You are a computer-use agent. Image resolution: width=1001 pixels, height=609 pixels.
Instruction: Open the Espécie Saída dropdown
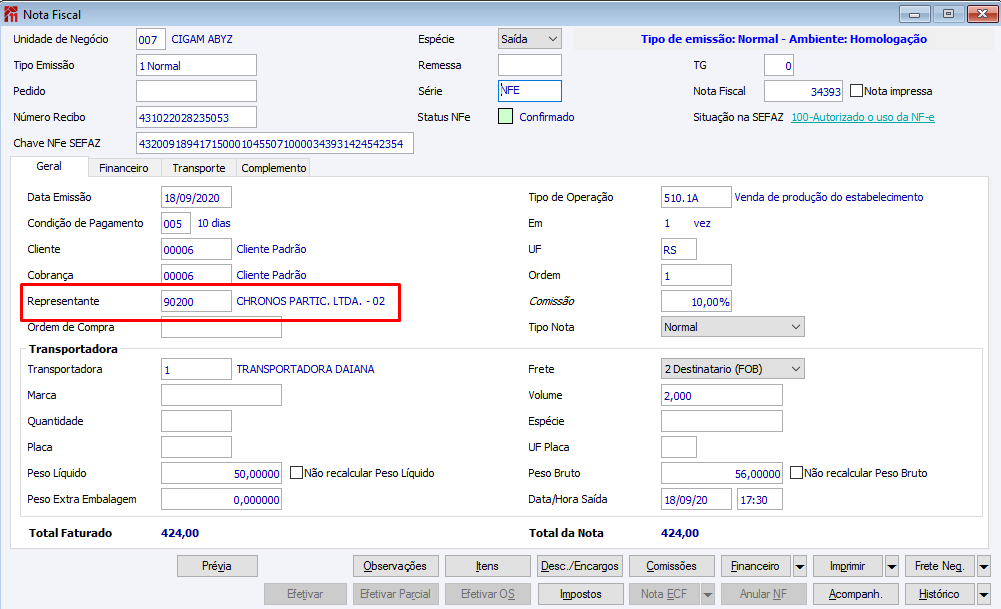pos(529,39)
